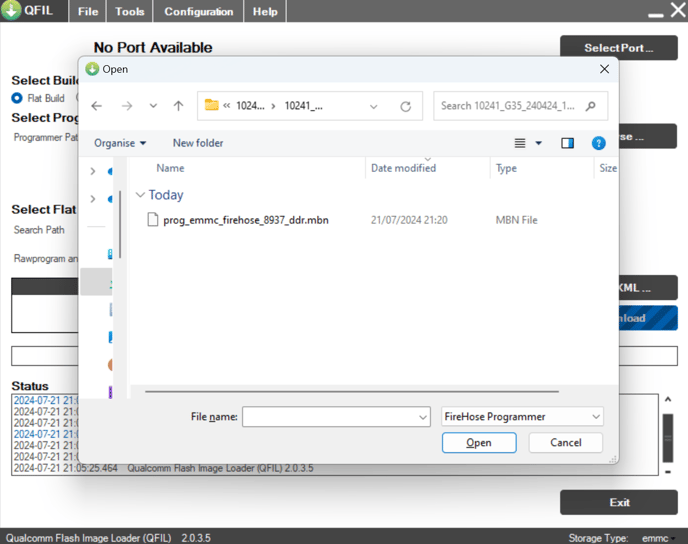
Task: Click the status log scrollbar thumb
Action: 668,438
